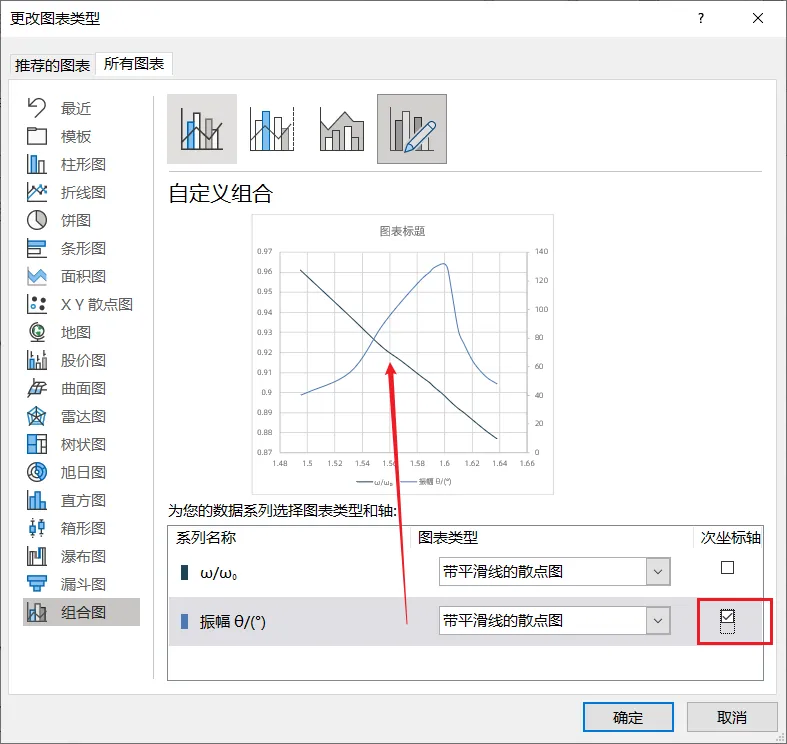Viewport: 787px width, 744px height.
Task: Open chart type dropdown for ω/ω₀
Action: [x=658, y=571]
